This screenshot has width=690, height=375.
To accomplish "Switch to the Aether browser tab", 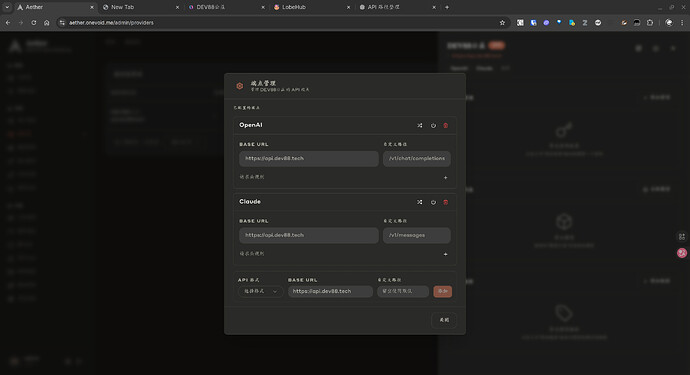I will (x=55, y=7).
